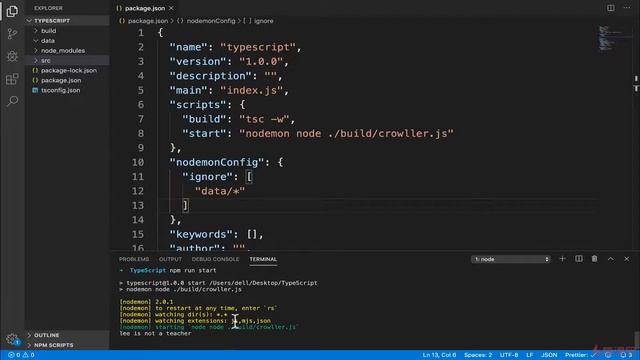Split the editor to the right
Viewport: 640px width, 360px height.
pyautogui.click(x=611, y=8)
